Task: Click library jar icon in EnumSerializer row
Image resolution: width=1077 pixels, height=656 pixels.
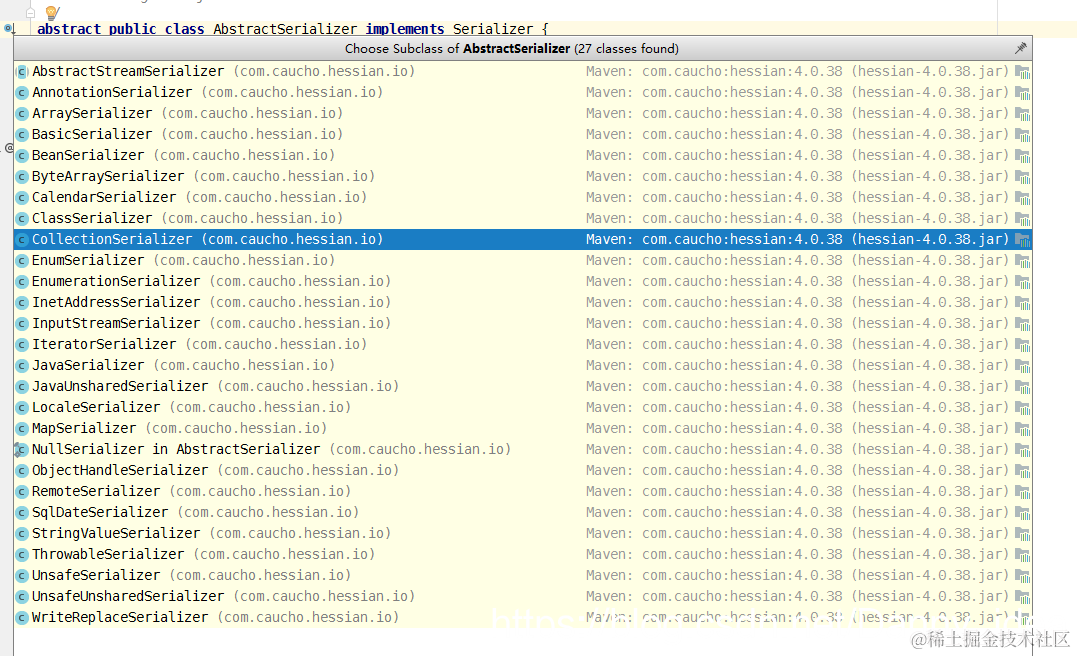Action: [1023, 261]
